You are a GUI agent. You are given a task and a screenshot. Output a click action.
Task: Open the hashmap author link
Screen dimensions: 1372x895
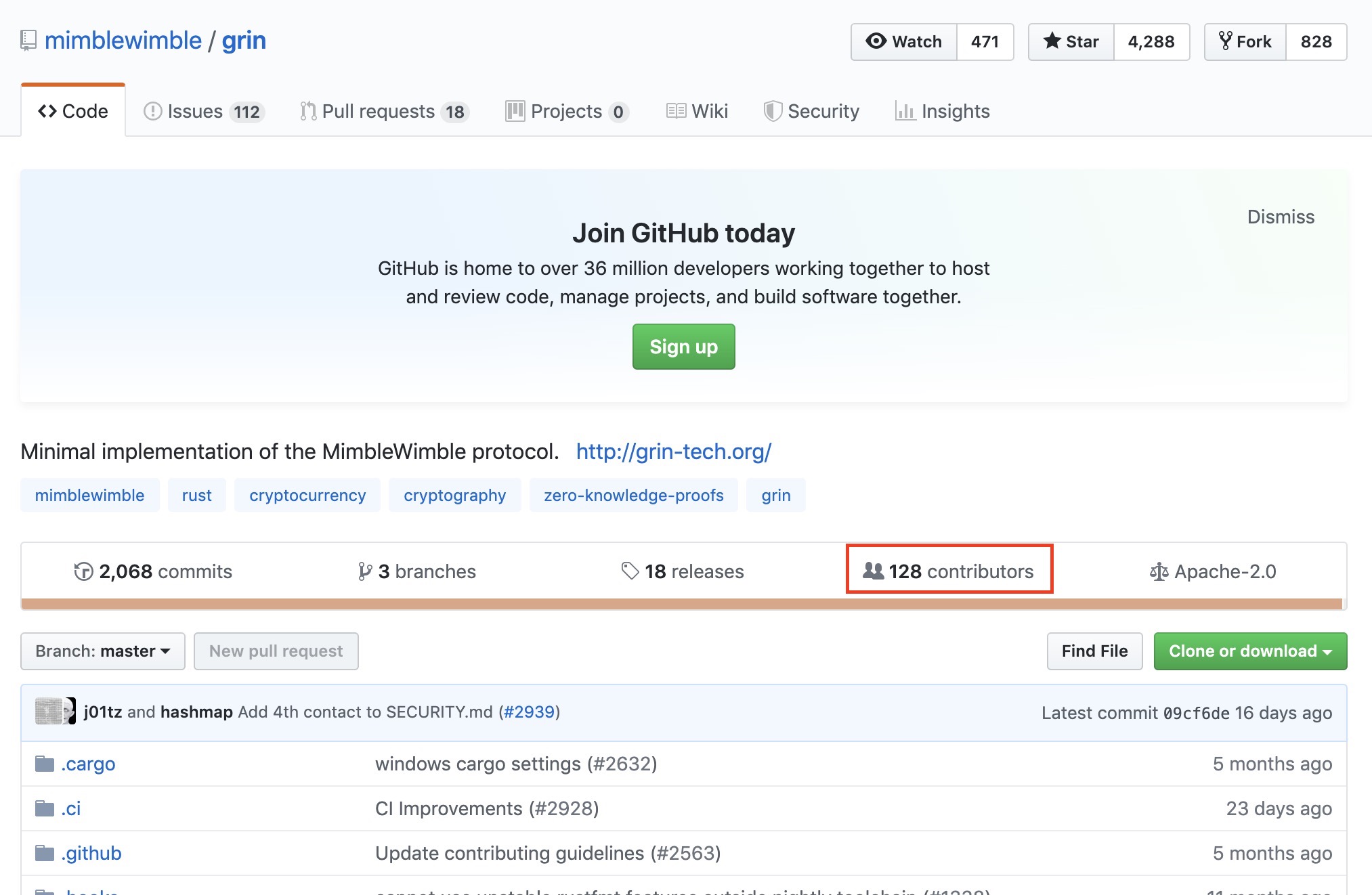196,712
